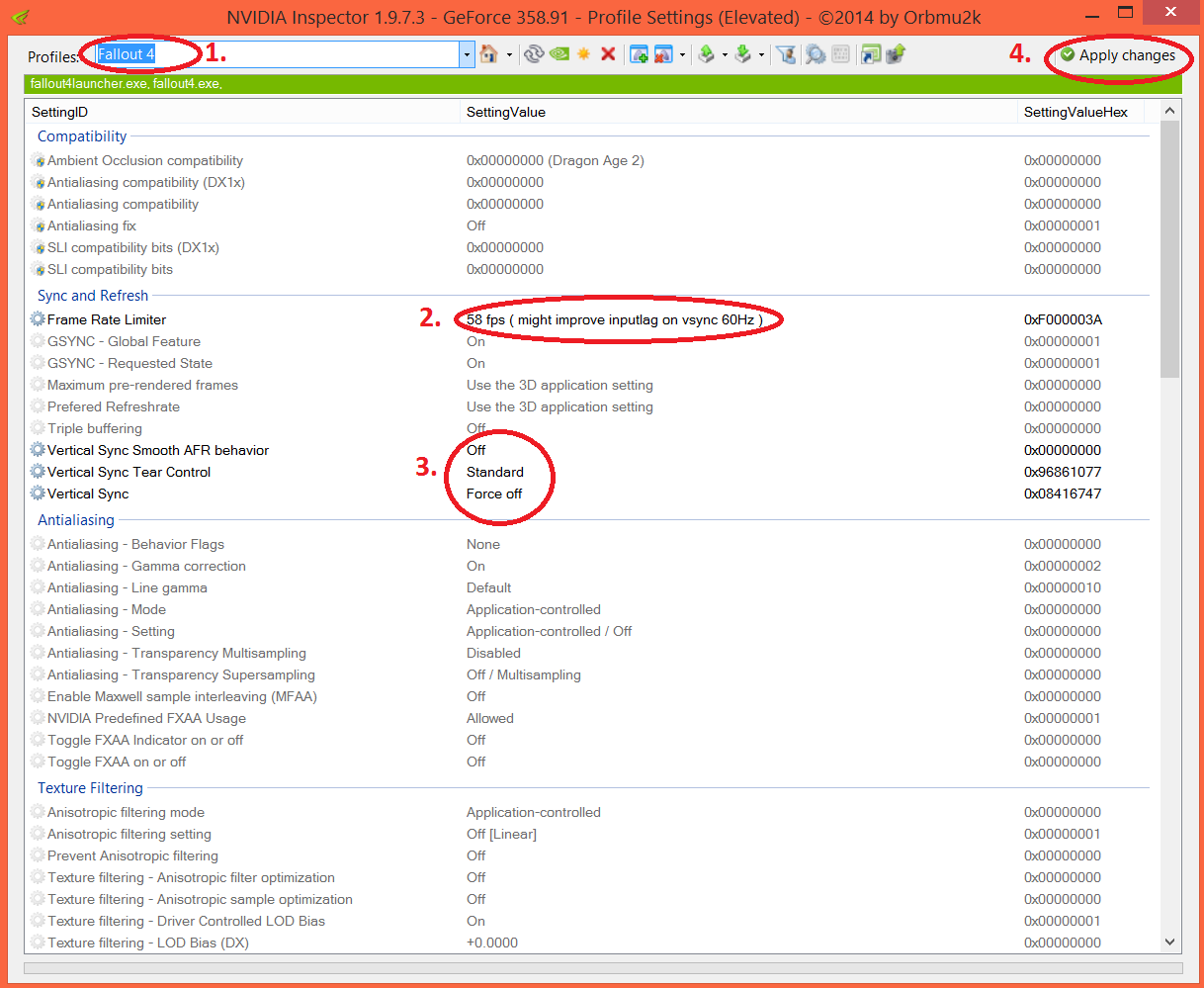The height and width of the screenshot is (988, 1204).
Task: Select the 'Off [Linear]' anisotropic value
Action: point(501,834)
